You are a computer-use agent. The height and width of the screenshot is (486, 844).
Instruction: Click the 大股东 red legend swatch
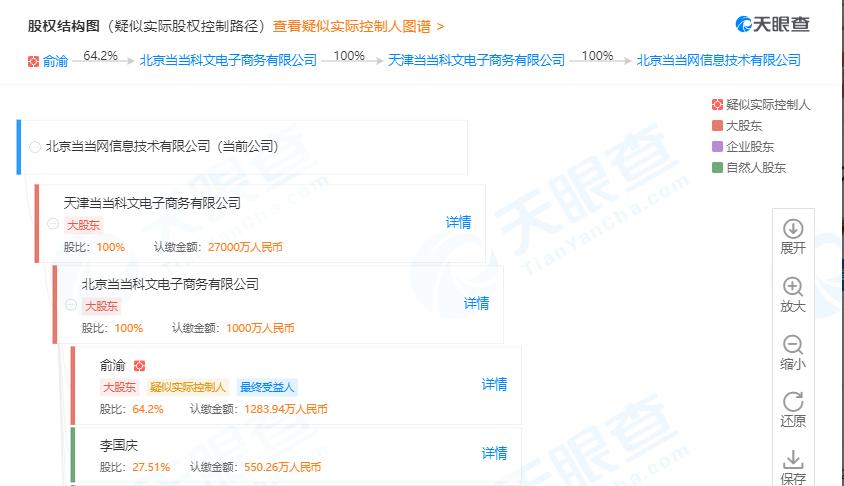716,126
